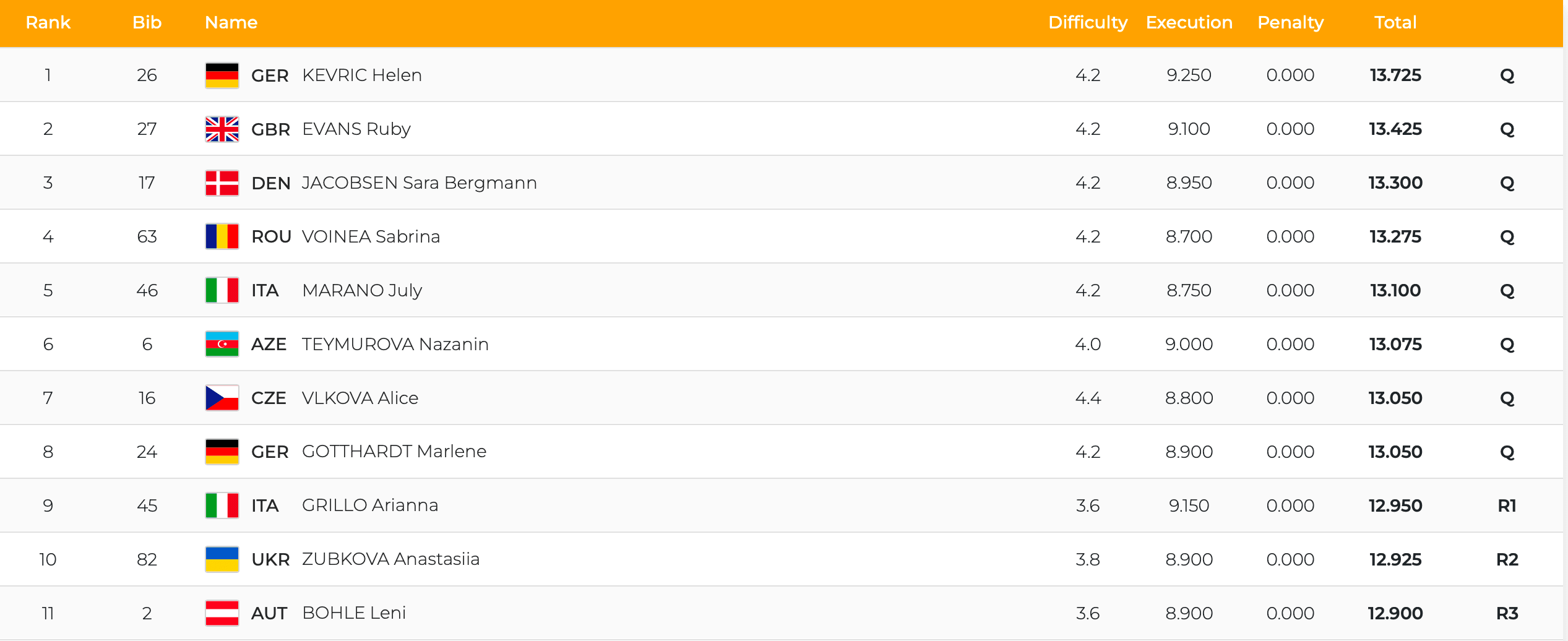Open athlete name GRILLO Arianna

[x=370, y=505]
